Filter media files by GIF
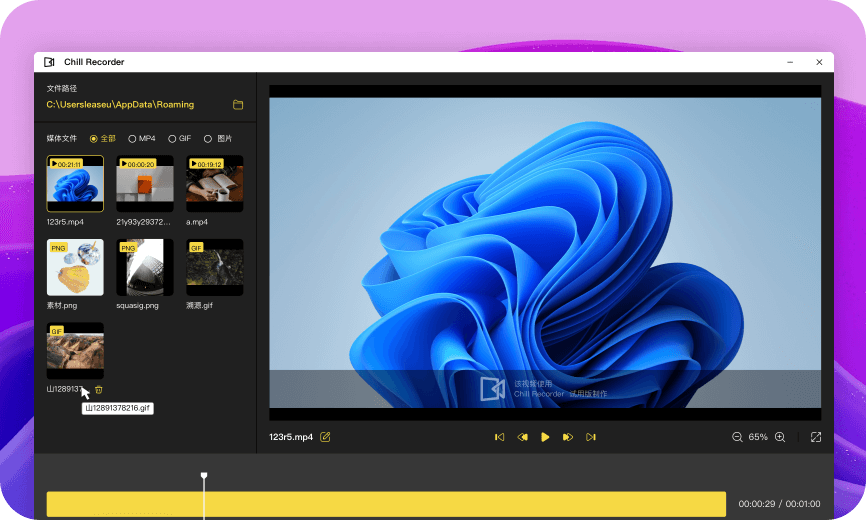This screenshot has height=520, width=866. (x=172, y=139)
